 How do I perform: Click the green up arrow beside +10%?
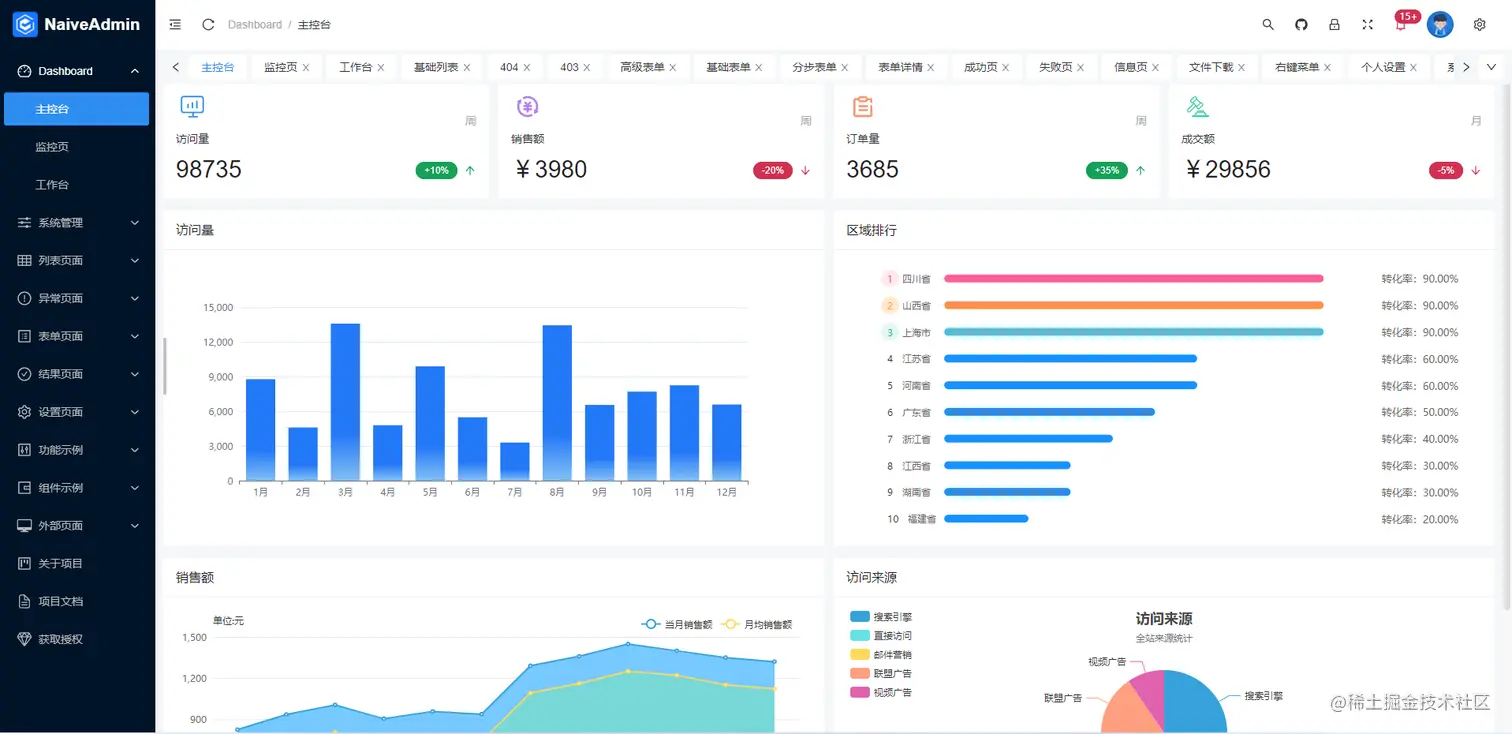point(470,171)
